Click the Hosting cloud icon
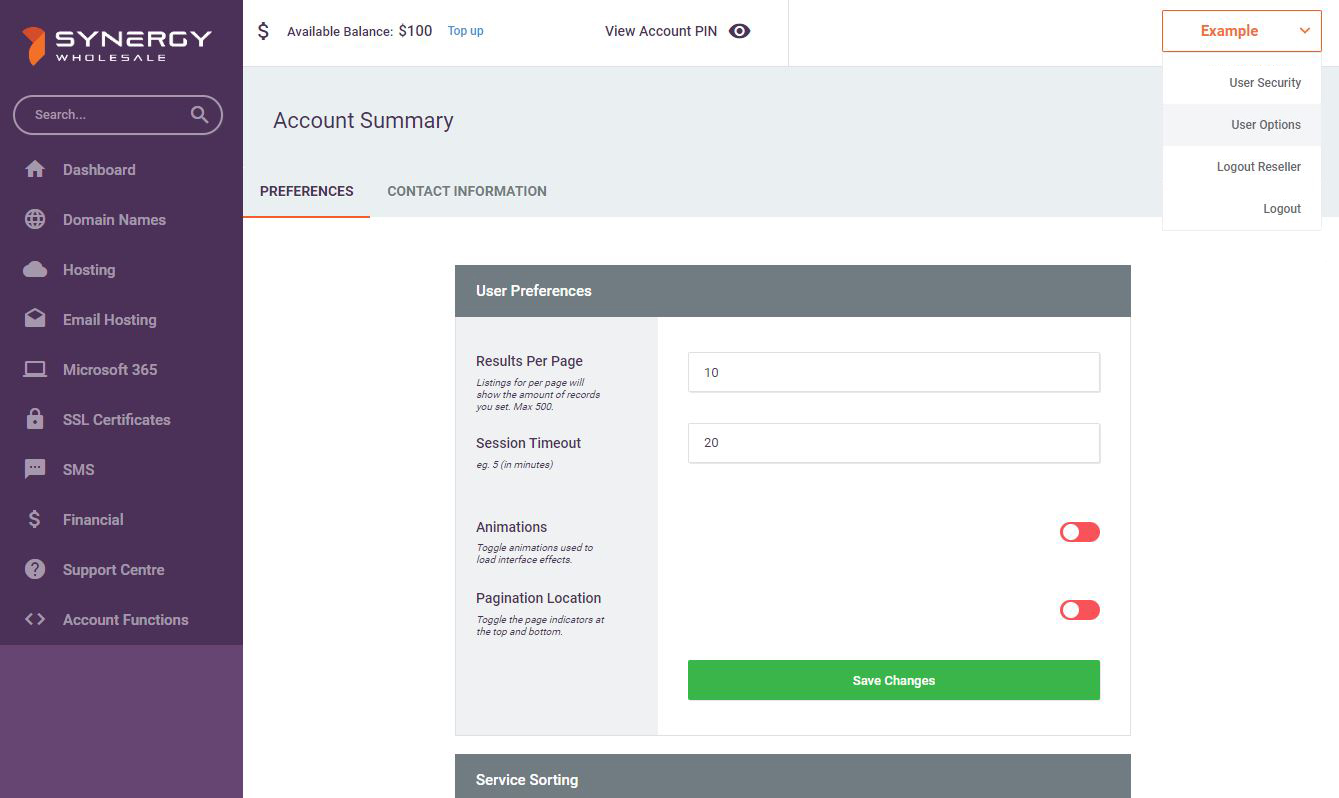Screen dimensions: 1339x798 (35, 270)
